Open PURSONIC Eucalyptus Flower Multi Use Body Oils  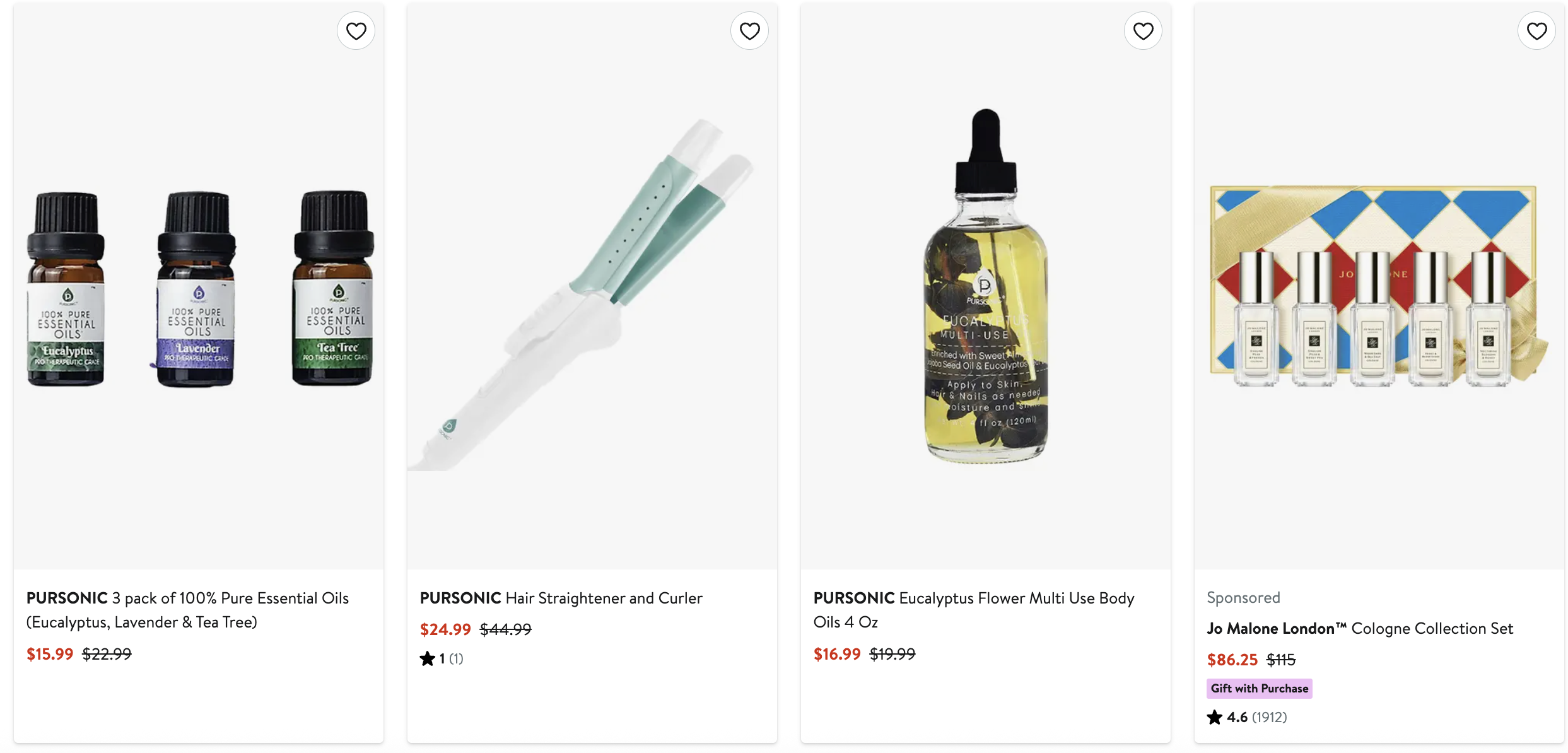[973, 610]
